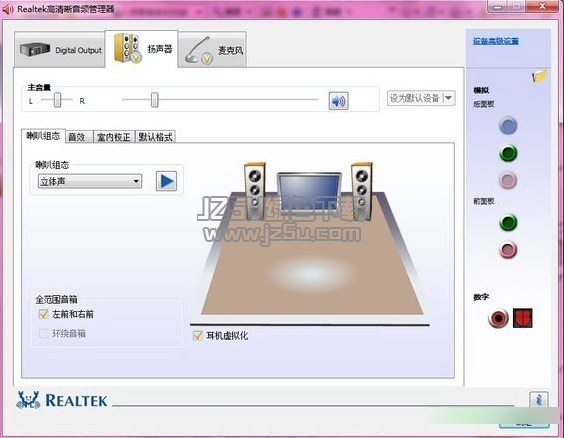Open the 设备高级设置 advanced settings link

click(496, 41)
